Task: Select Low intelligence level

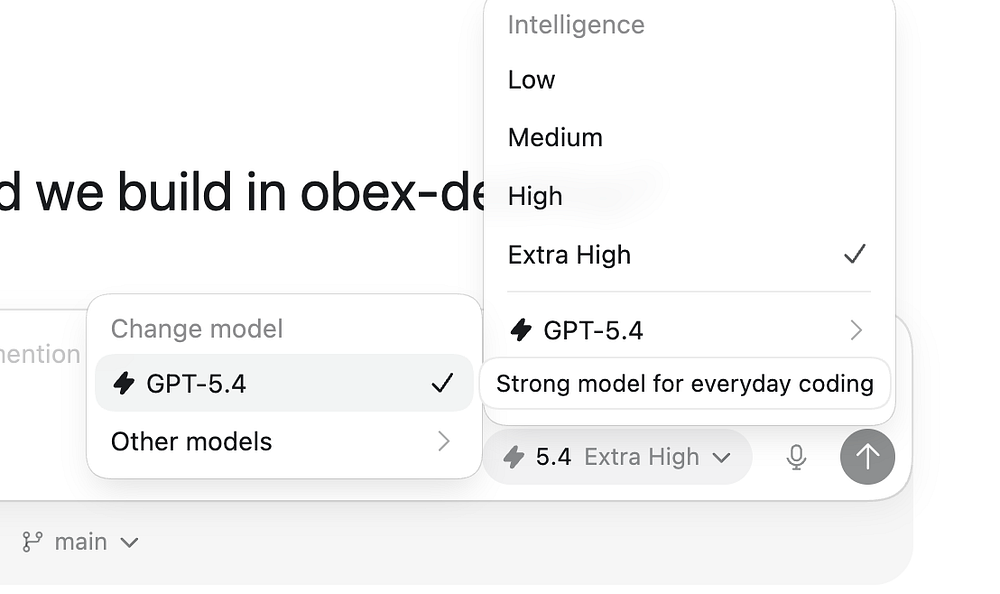Action: pos(531,80)
